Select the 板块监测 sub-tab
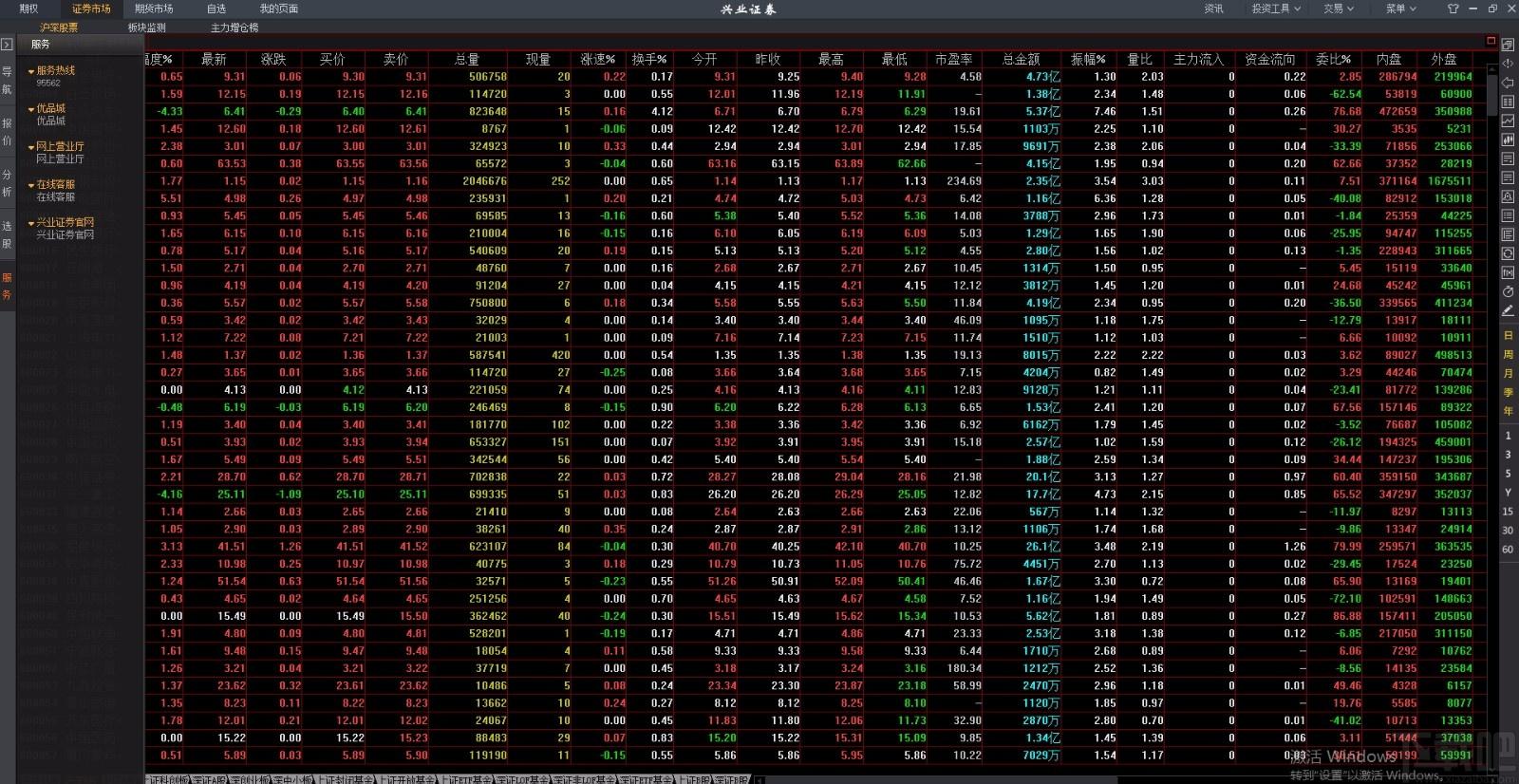The width and height of the screenshot is (1519, 784). (x=147, y=28)
